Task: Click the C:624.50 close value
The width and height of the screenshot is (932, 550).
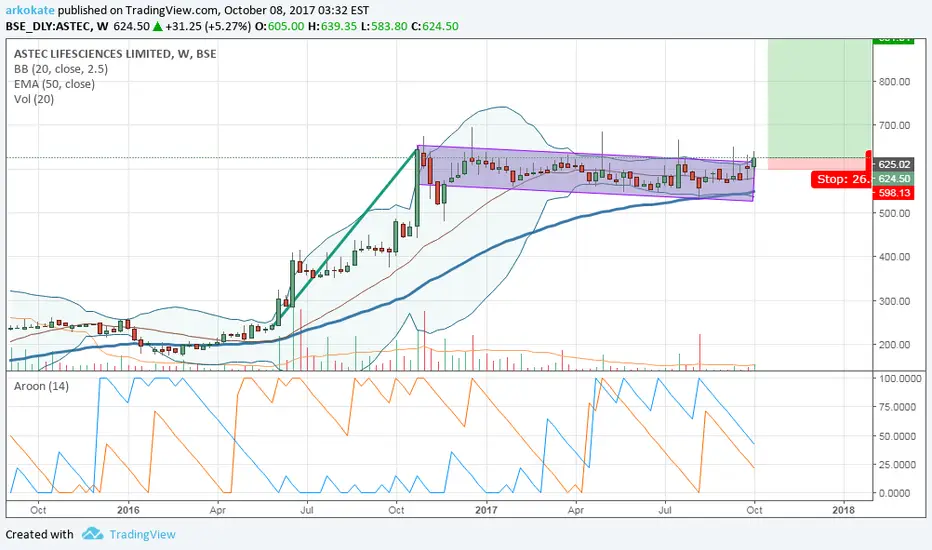Action: [435, 26]
